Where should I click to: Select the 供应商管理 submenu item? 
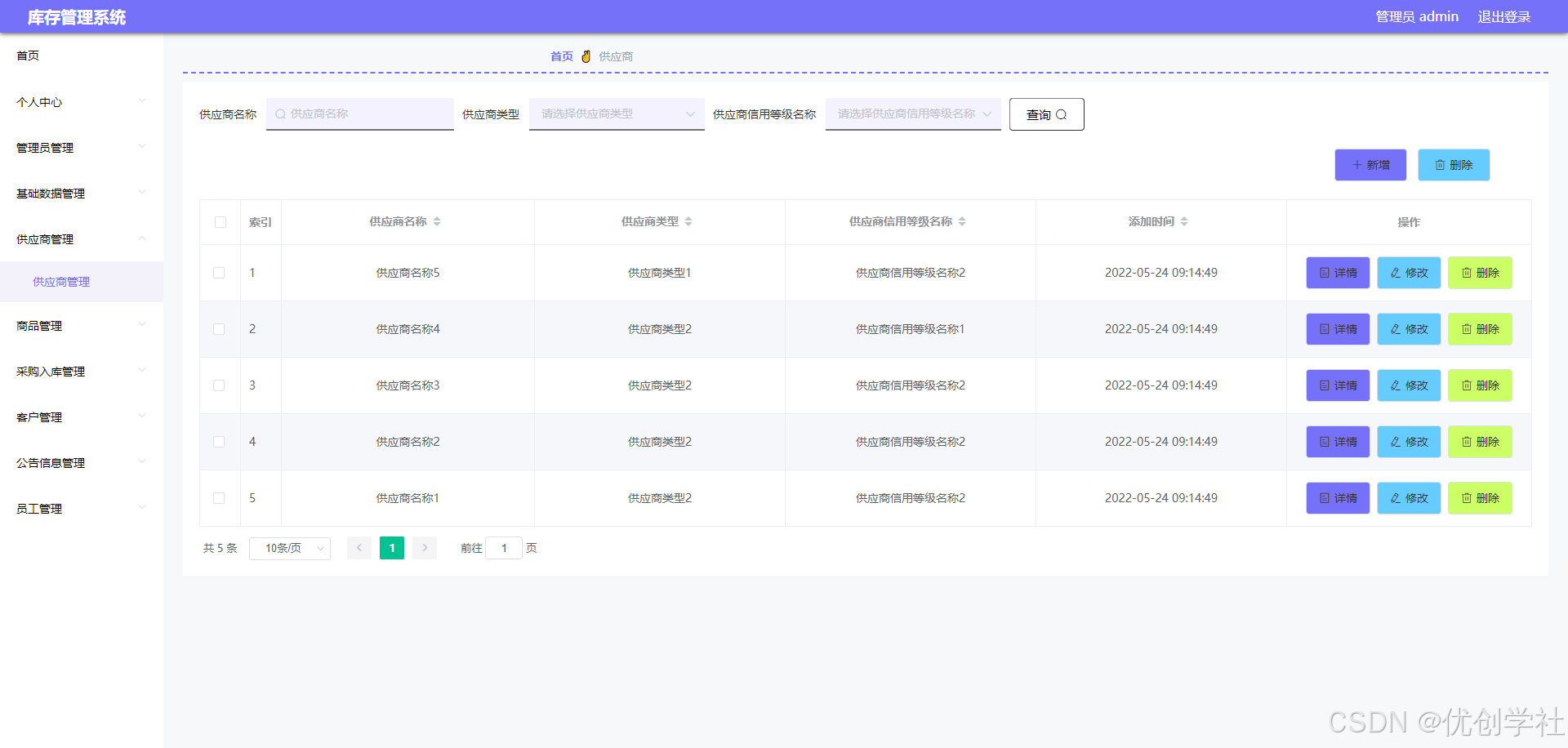(x=82, y=282)
